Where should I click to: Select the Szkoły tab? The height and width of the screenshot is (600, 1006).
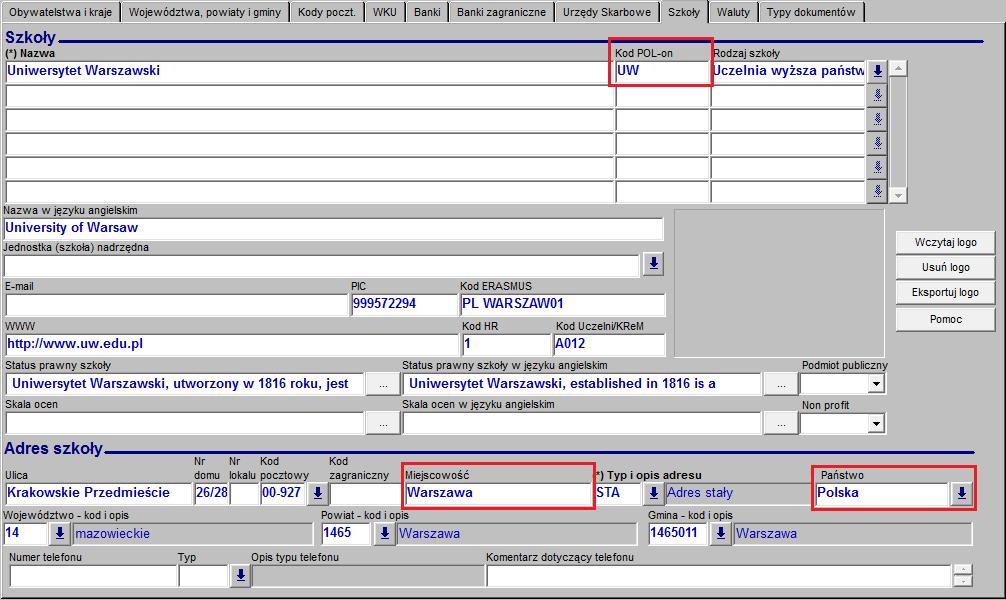(x=684, y=12)
